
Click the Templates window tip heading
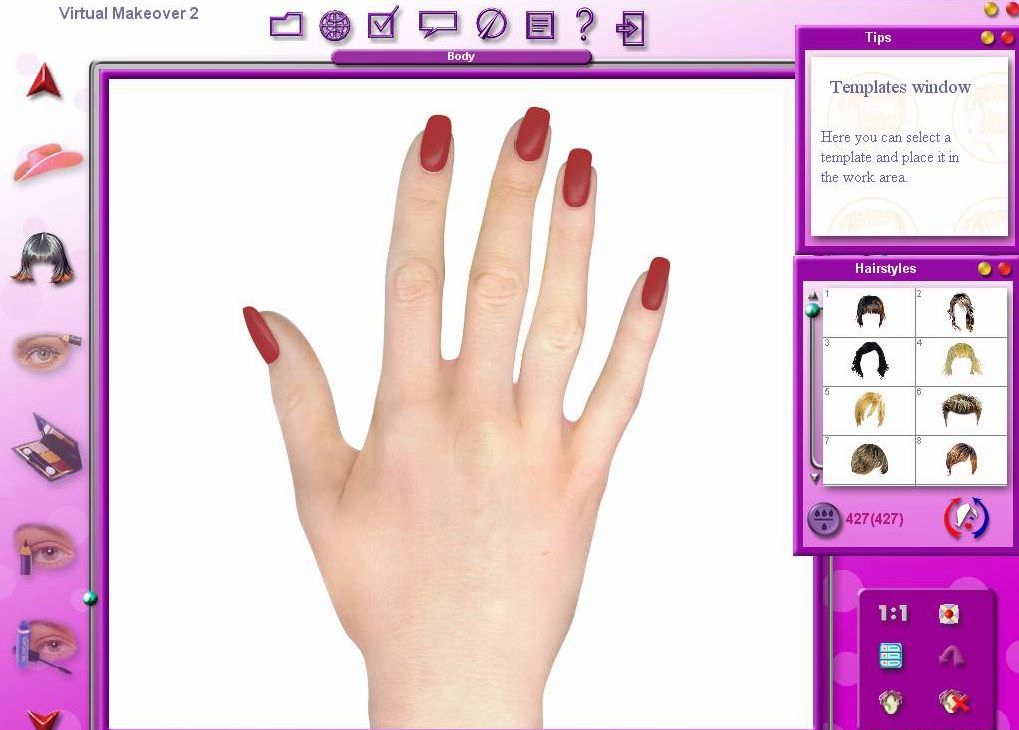click(900, 87)
